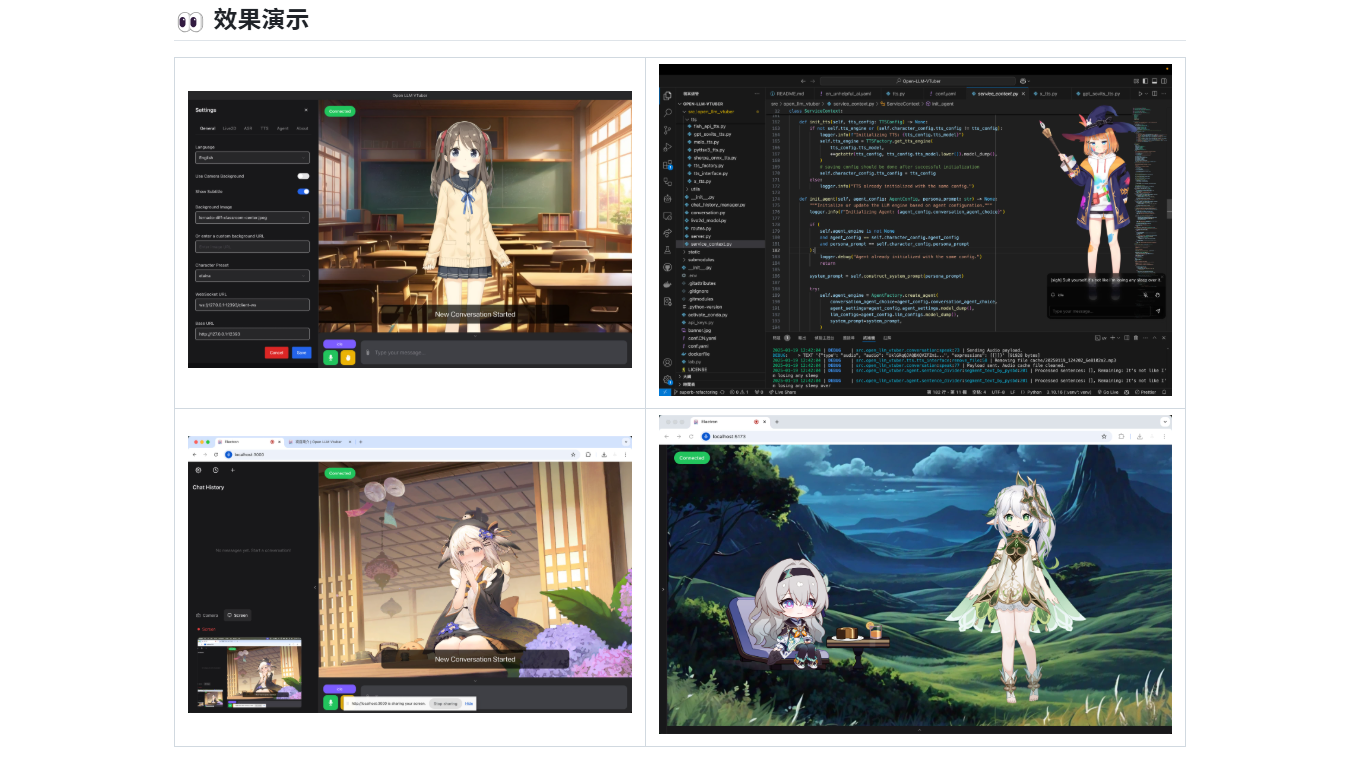Screen dimensions: 1357x758
Task: Click the yellow hand button in classroom screenshot
Action: [x=348, y=357]
